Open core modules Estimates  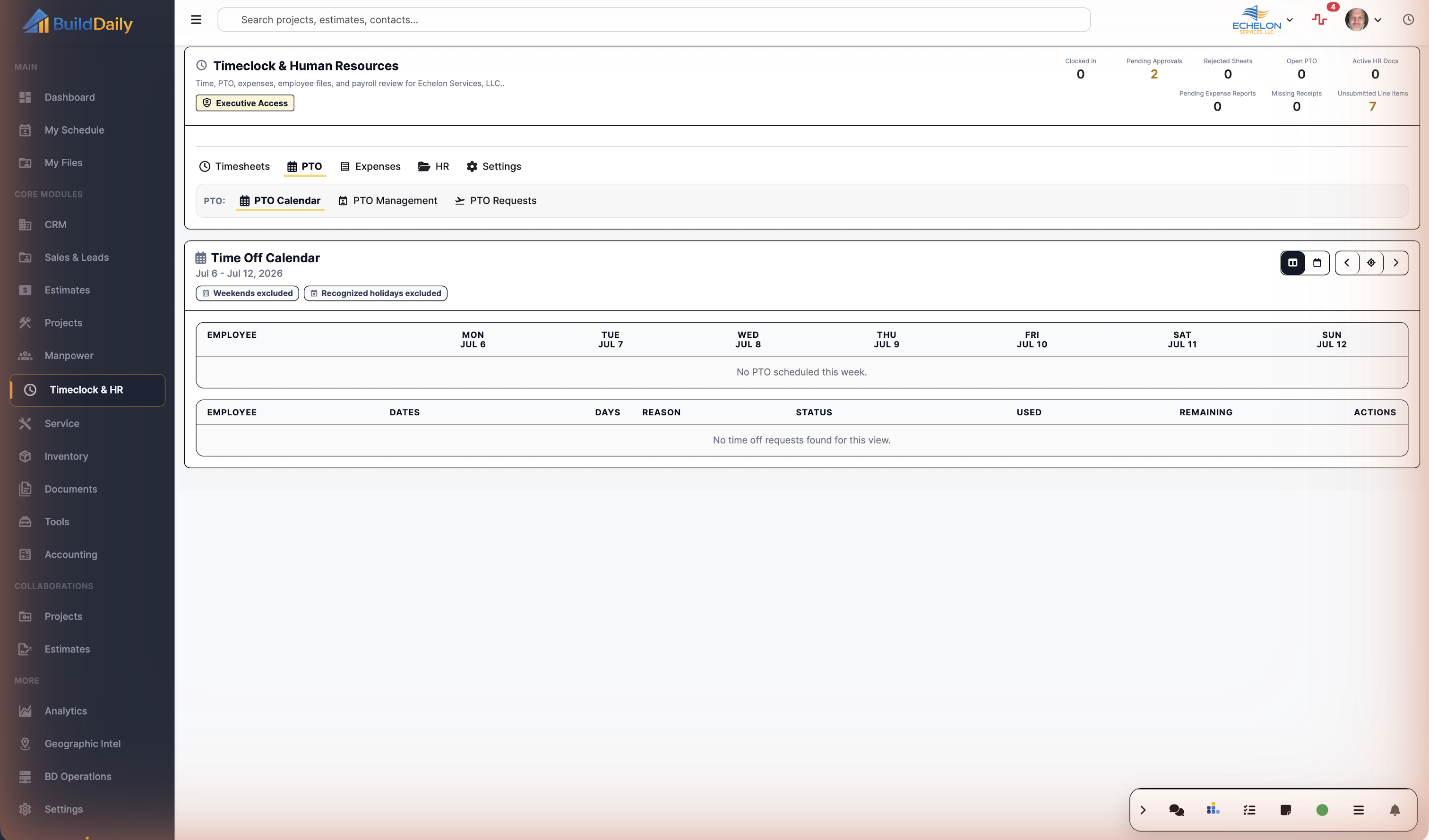point(87,290)
